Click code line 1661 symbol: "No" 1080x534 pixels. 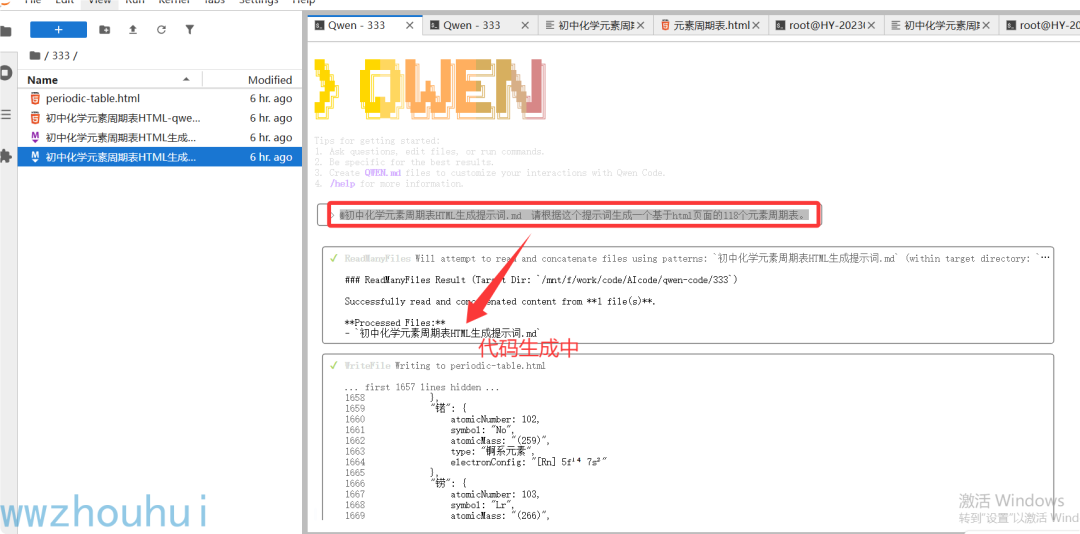tap(481, 430)
